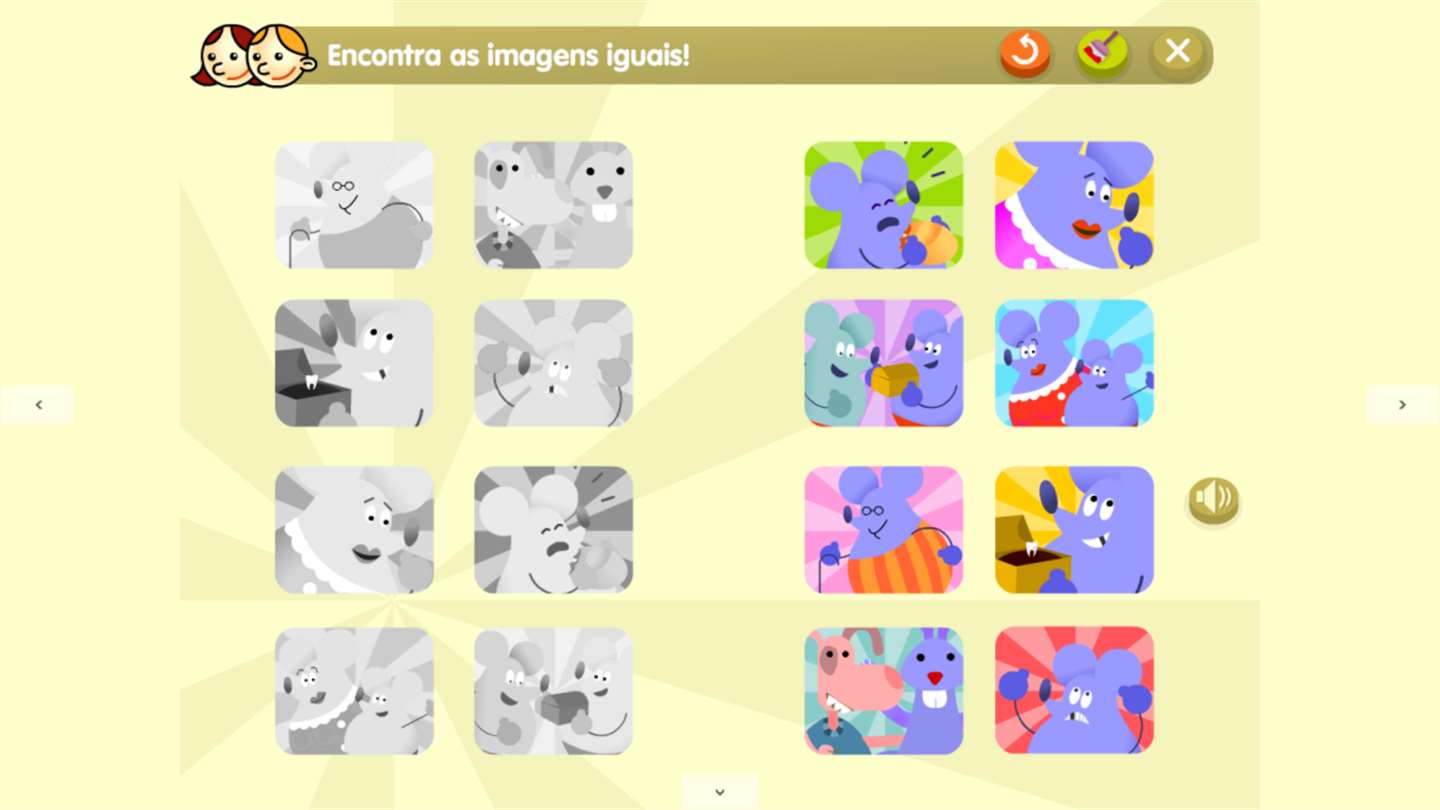
Task: Pick colored mother and child mice on blue card
Action: coord(1074,363)
